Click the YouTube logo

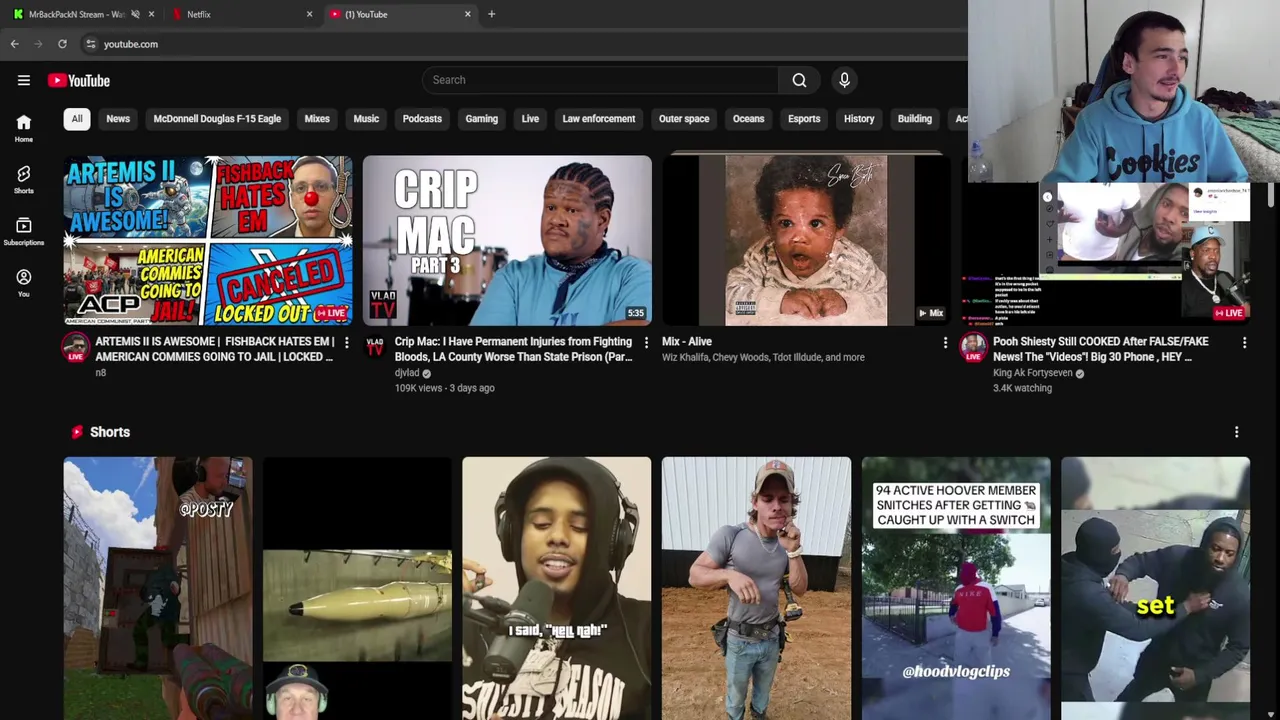[x=79, y=81]
